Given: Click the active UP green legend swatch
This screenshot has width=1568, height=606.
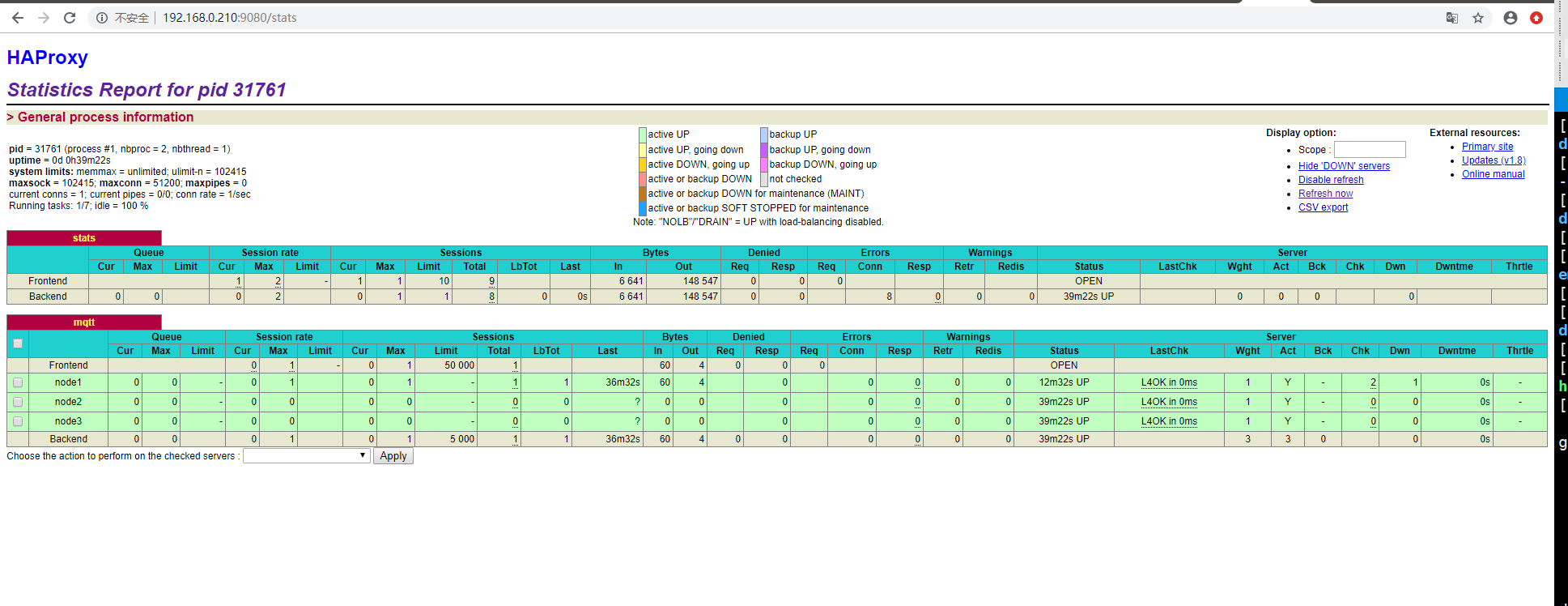Looking at the screenshot, I should click(x=643, y=135).
